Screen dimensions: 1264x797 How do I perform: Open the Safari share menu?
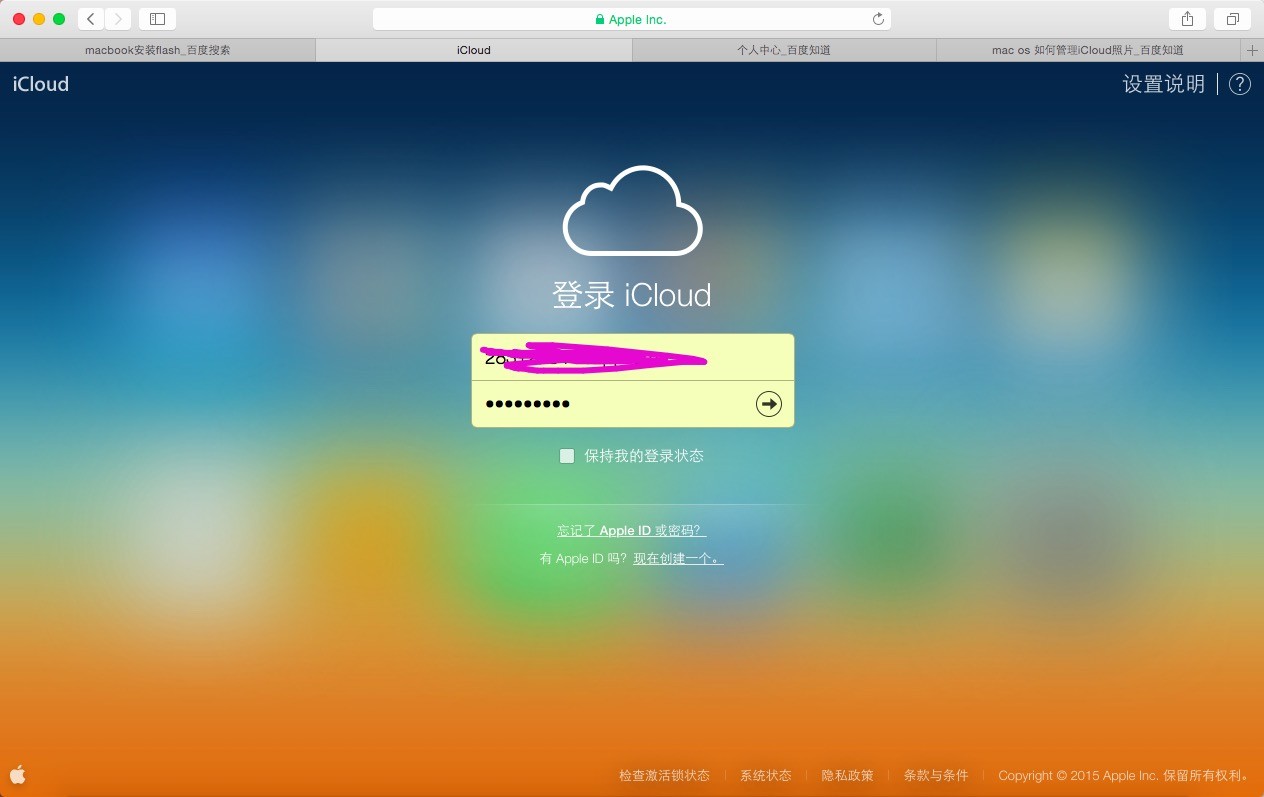tap(1187, 19)
